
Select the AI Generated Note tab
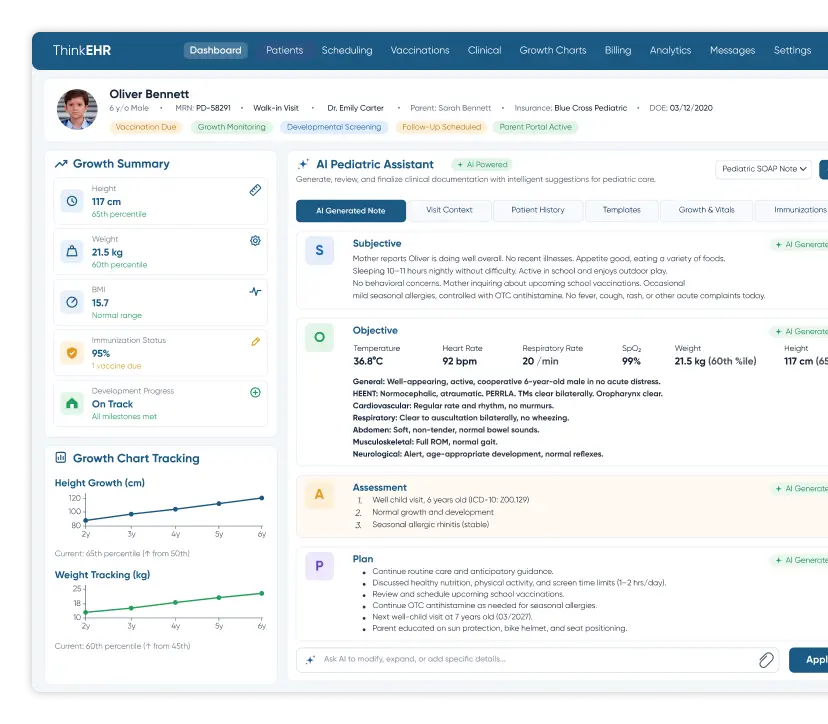click(x=351, y=211)
